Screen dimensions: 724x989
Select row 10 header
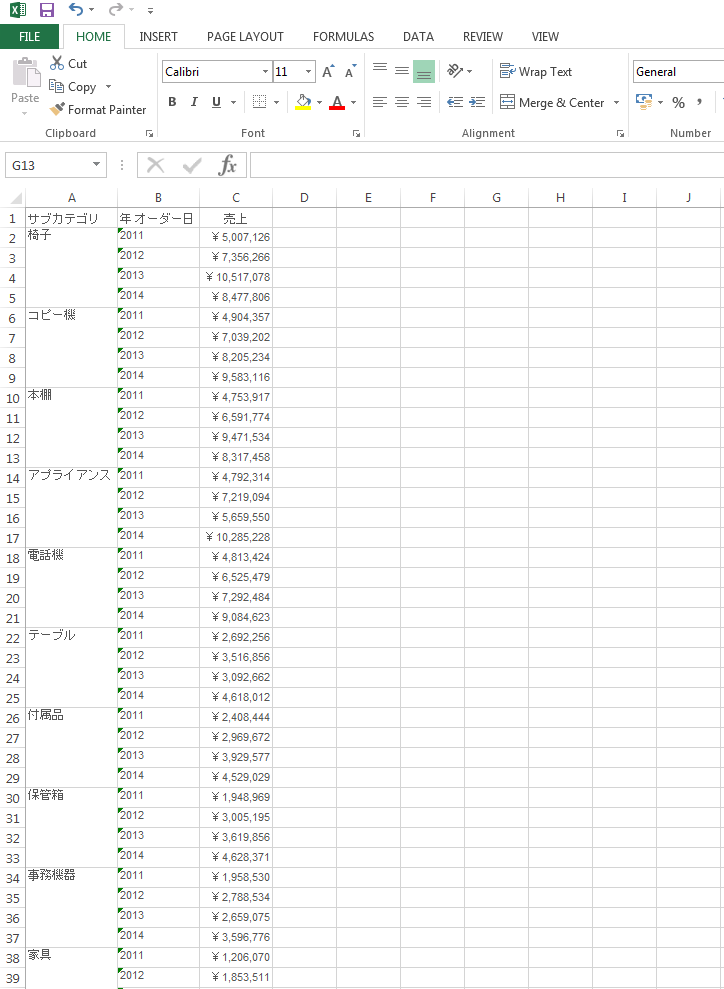click(13, 398)
